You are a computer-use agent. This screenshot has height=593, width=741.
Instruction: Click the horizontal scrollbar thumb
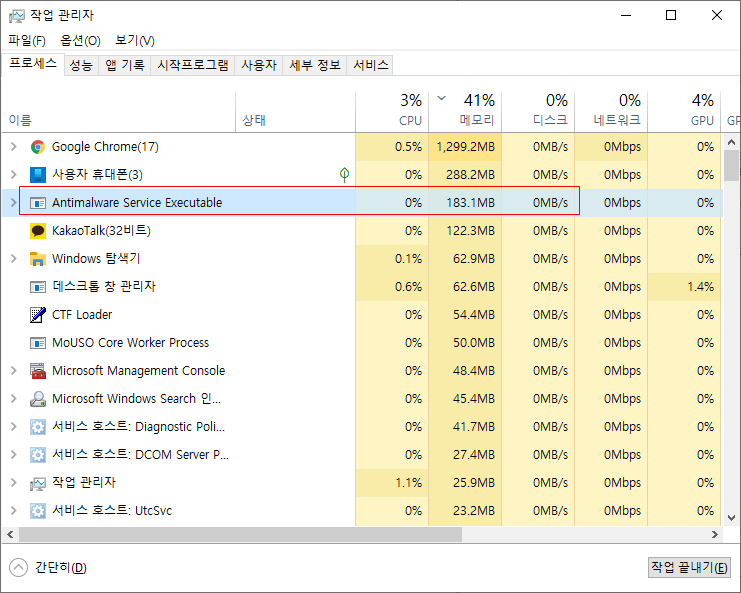(x=240, y=534)
